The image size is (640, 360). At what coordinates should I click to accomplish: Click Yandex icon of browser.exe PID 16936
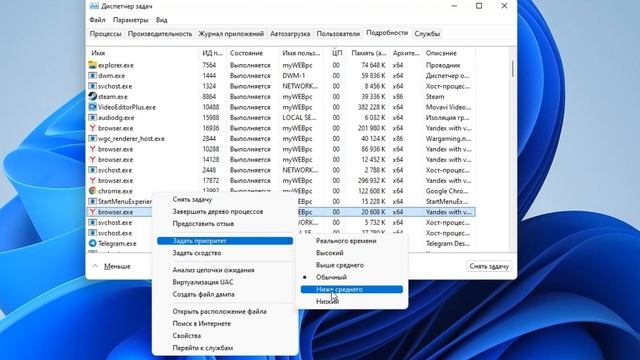(92, 128)
